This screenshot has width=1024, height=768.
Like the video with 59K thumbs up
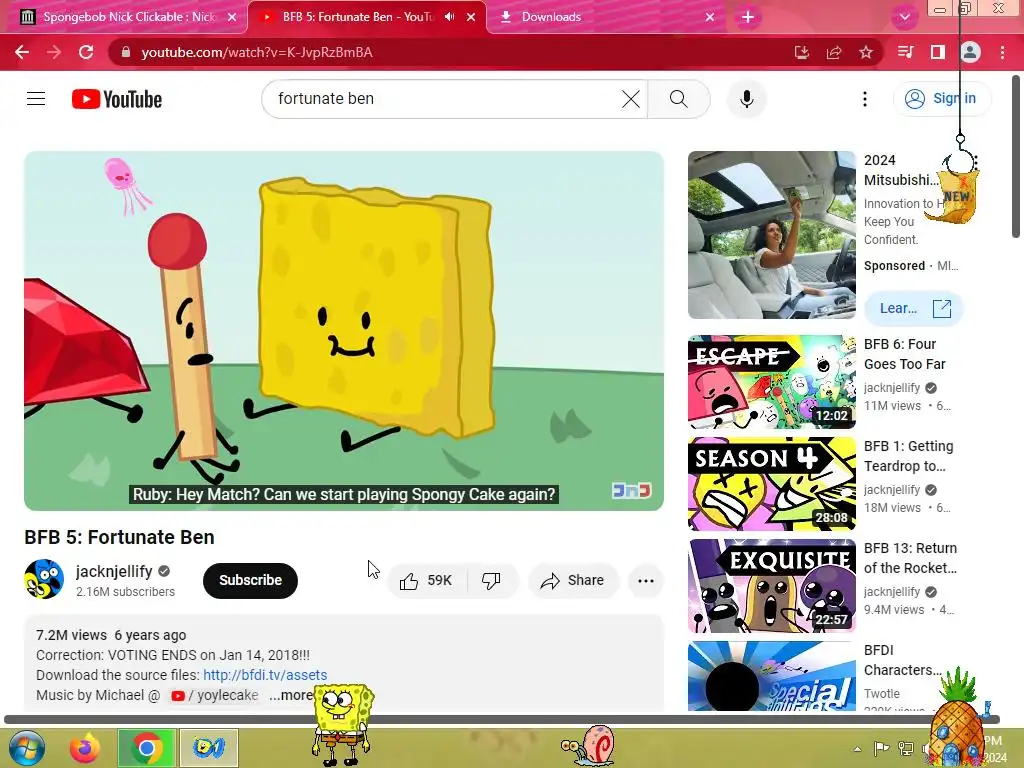click(x=426, y=581)
